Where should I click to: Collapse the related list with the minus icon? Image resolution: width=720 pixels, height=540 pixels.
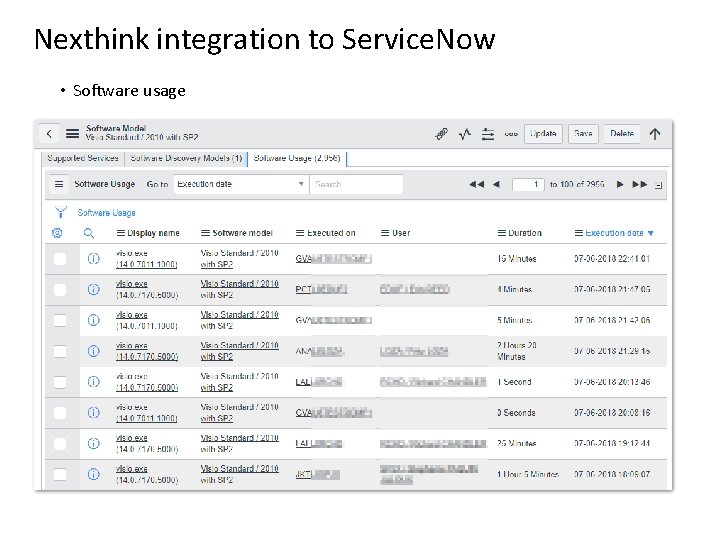[658, 186]
